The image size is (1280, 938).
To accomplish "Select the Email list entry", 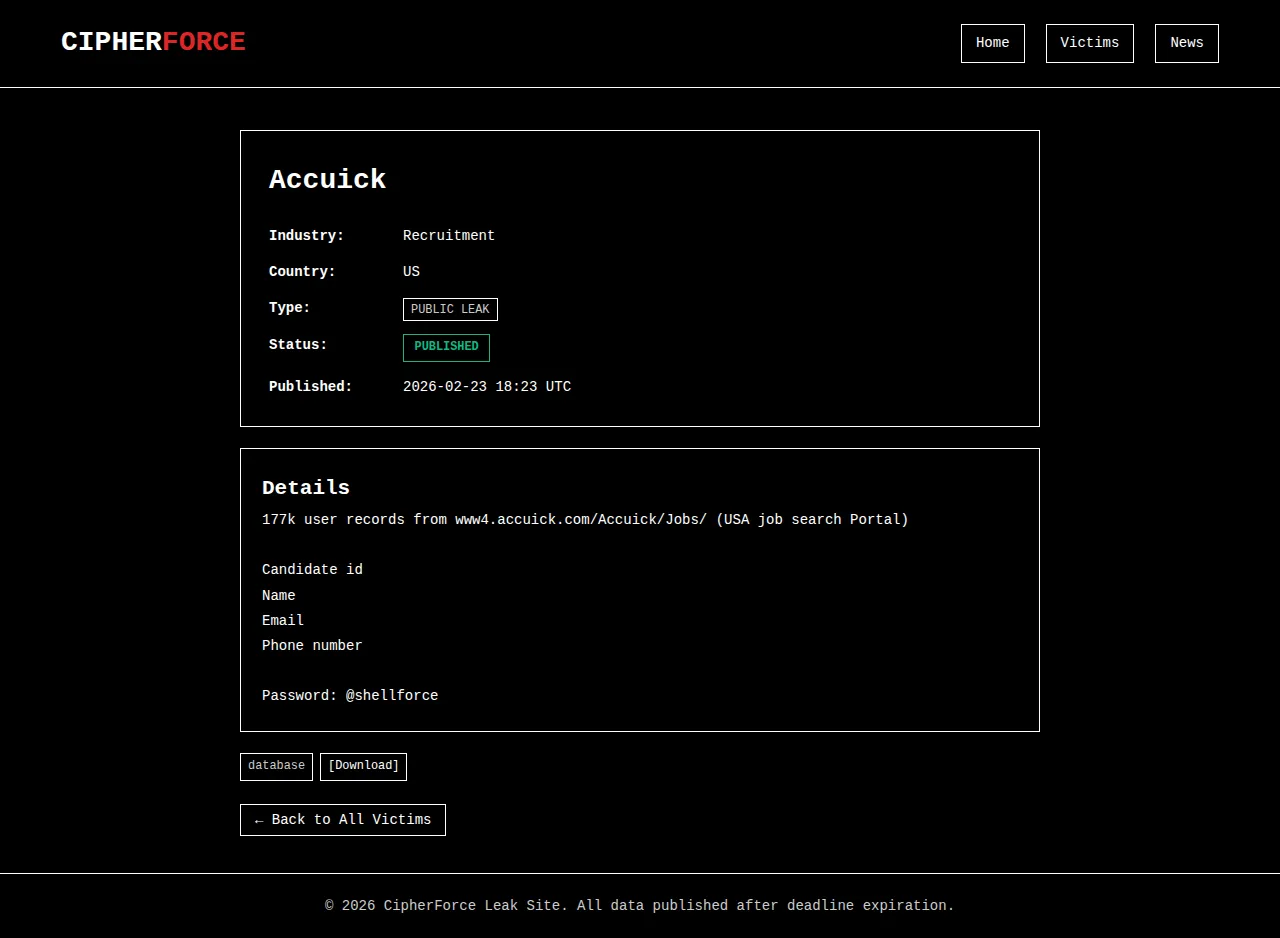I will click(x=283, y=621).
